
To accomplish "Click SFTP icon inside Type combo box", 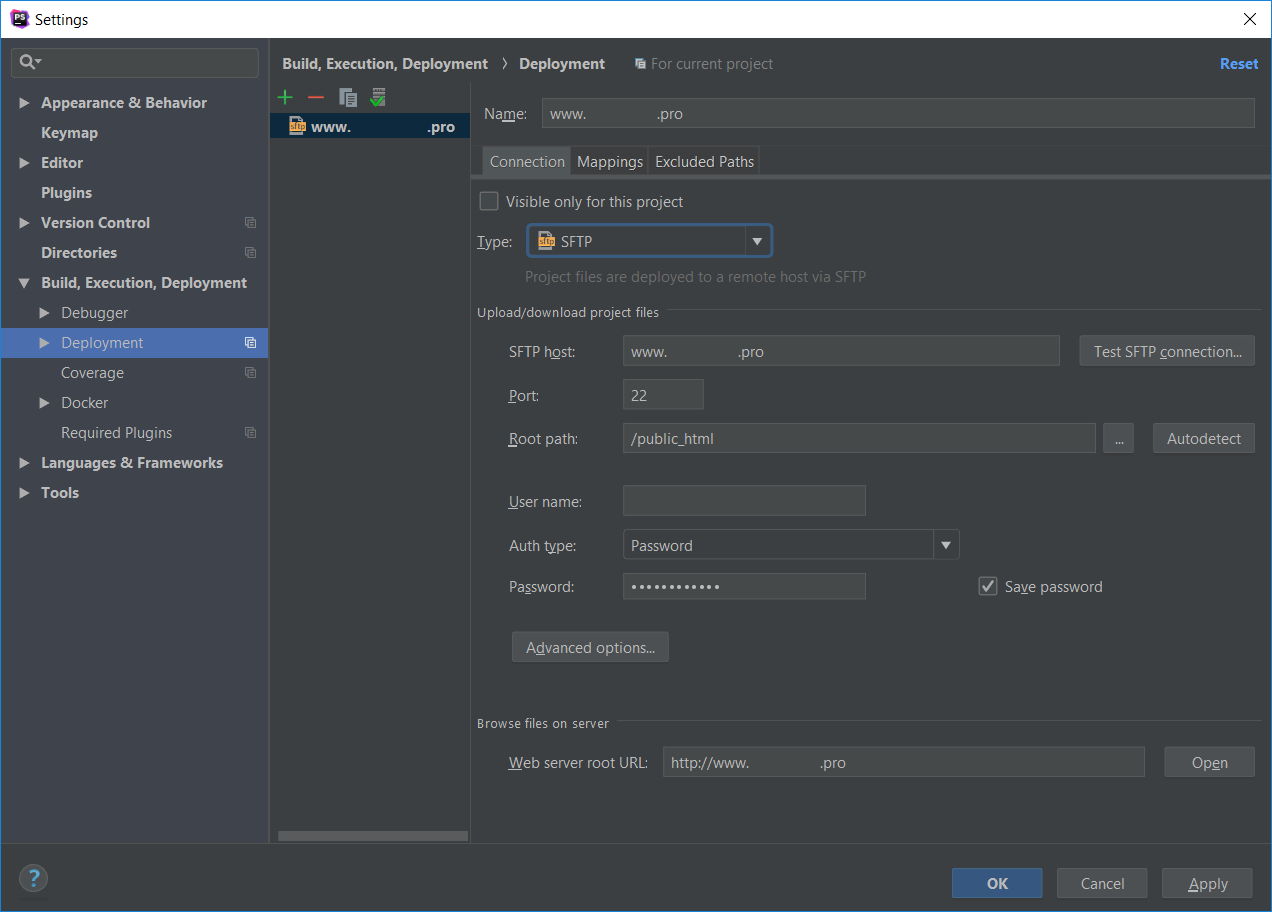I will [546, 241].
